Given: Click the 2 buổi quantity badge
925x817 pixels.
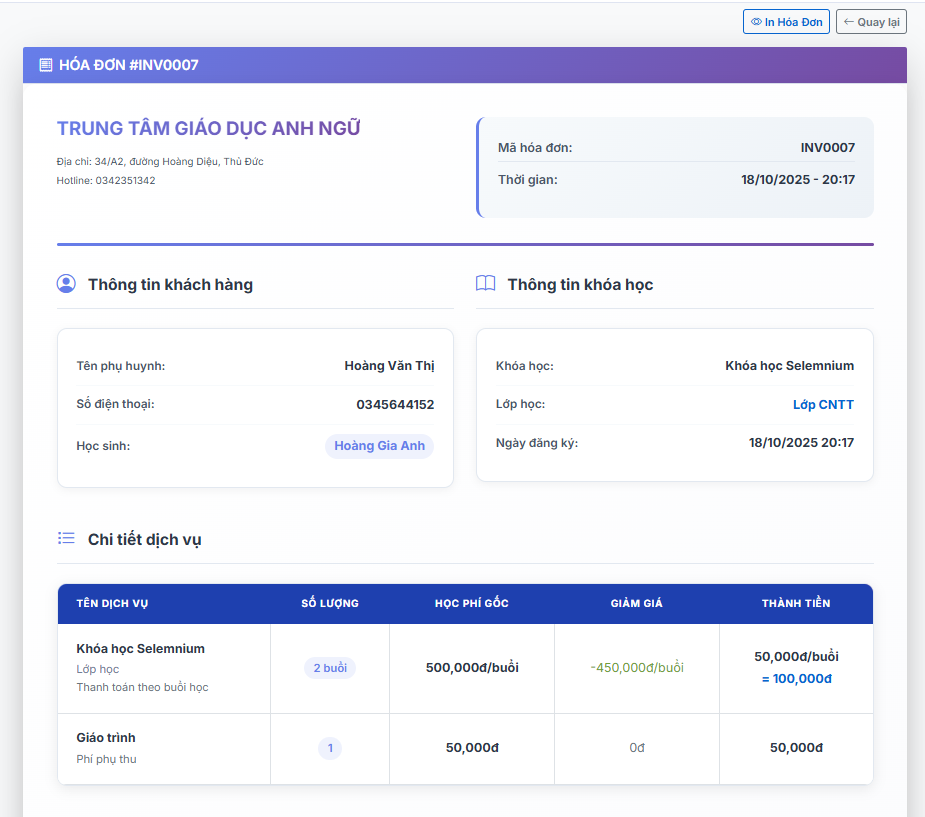Looking at the screenshot, I should 329,668.
